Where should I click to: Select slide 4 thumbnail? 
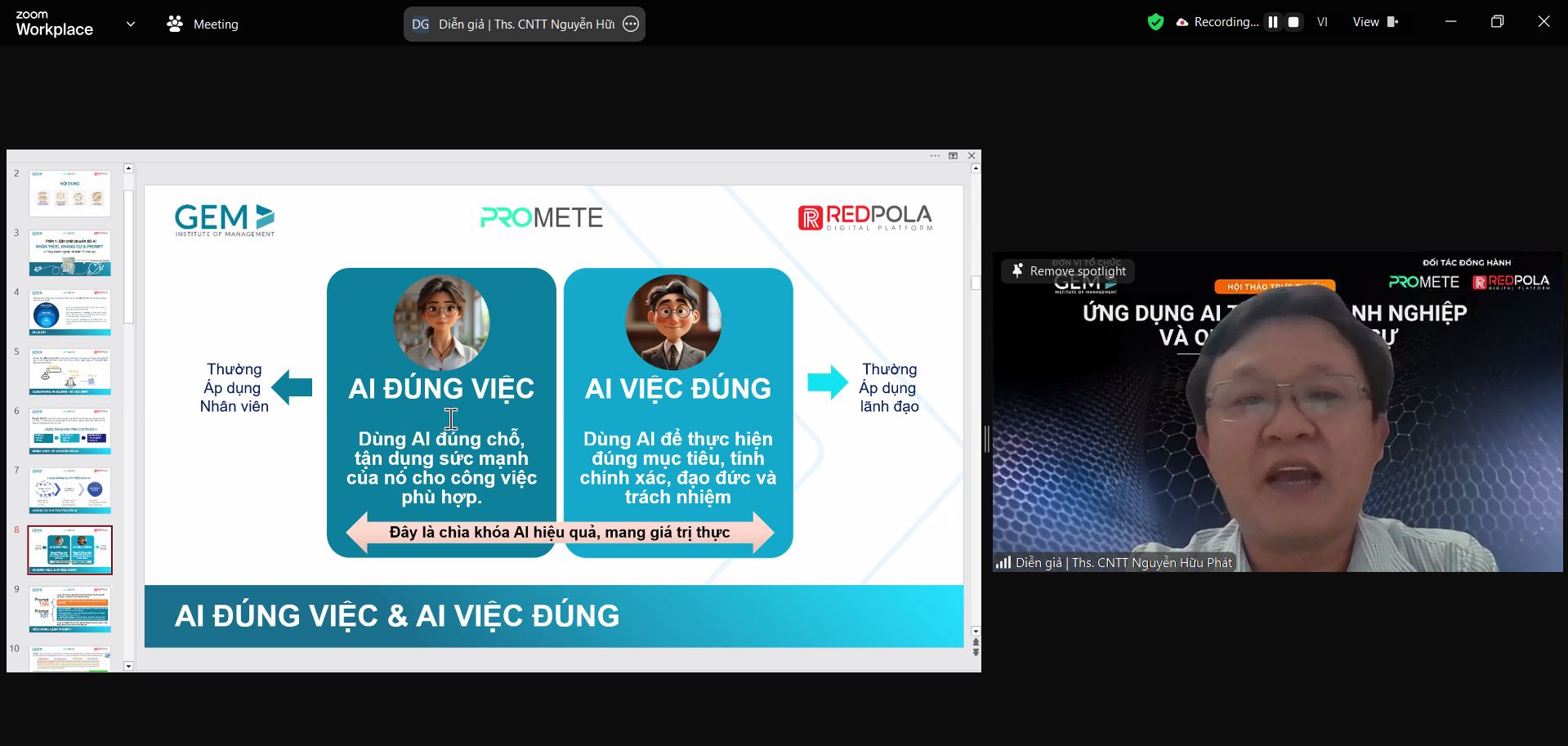click(69, 312)
